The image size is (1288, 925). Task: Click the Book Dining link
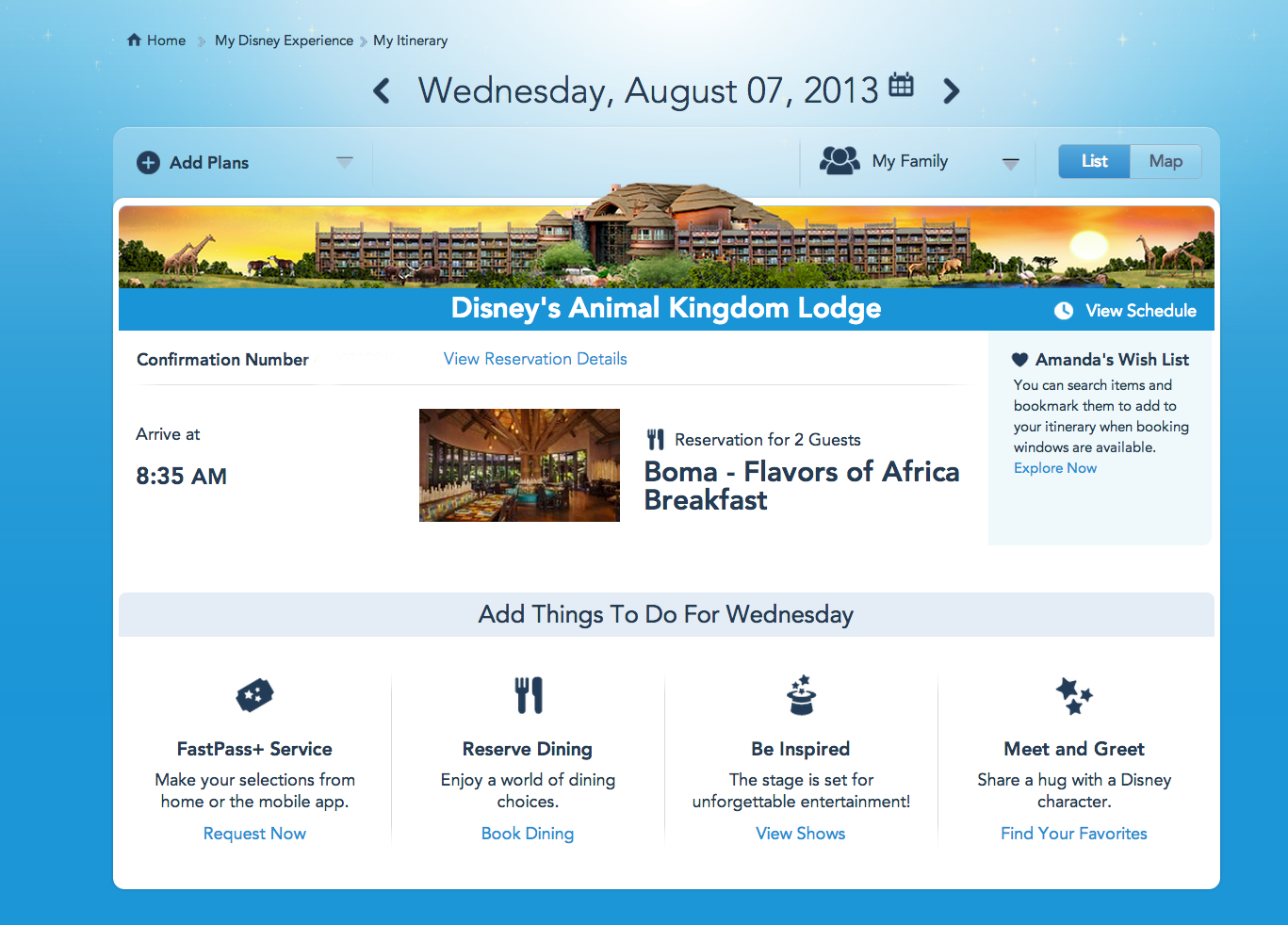click(x=528, y=834)
